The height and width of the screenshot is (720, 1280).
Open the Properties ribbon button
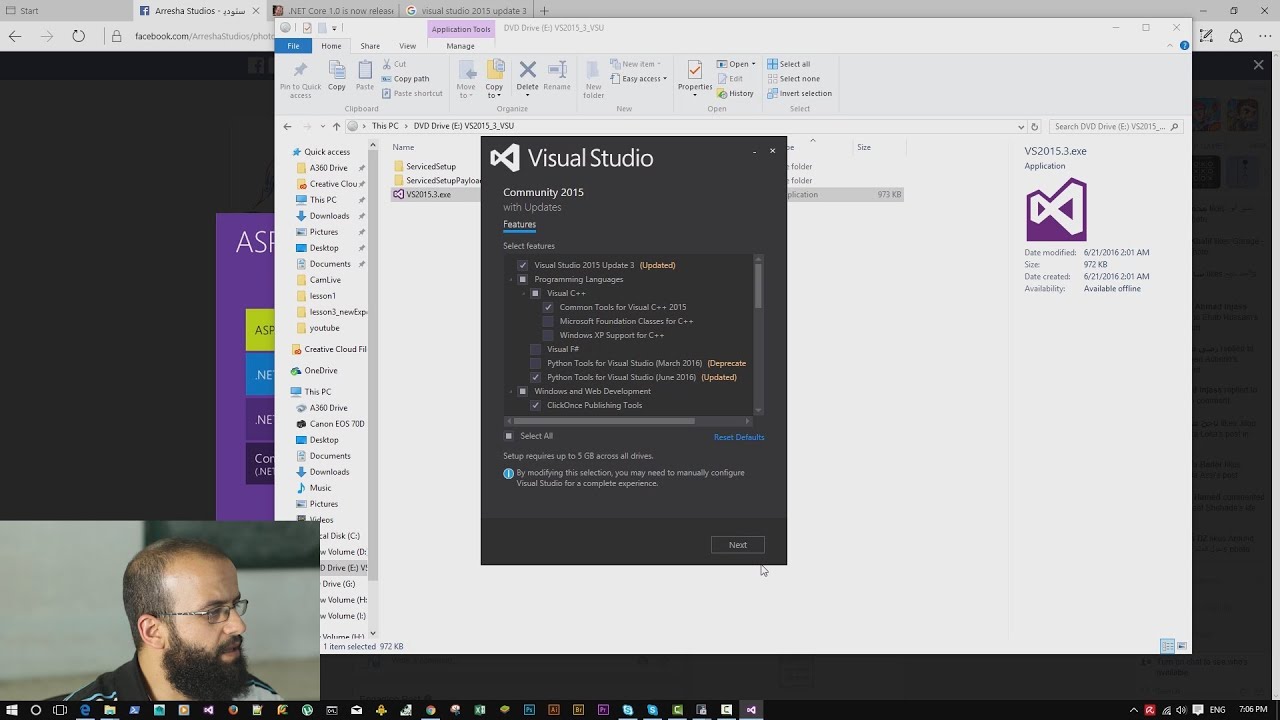pyautogui.click(x=695, y=77)
